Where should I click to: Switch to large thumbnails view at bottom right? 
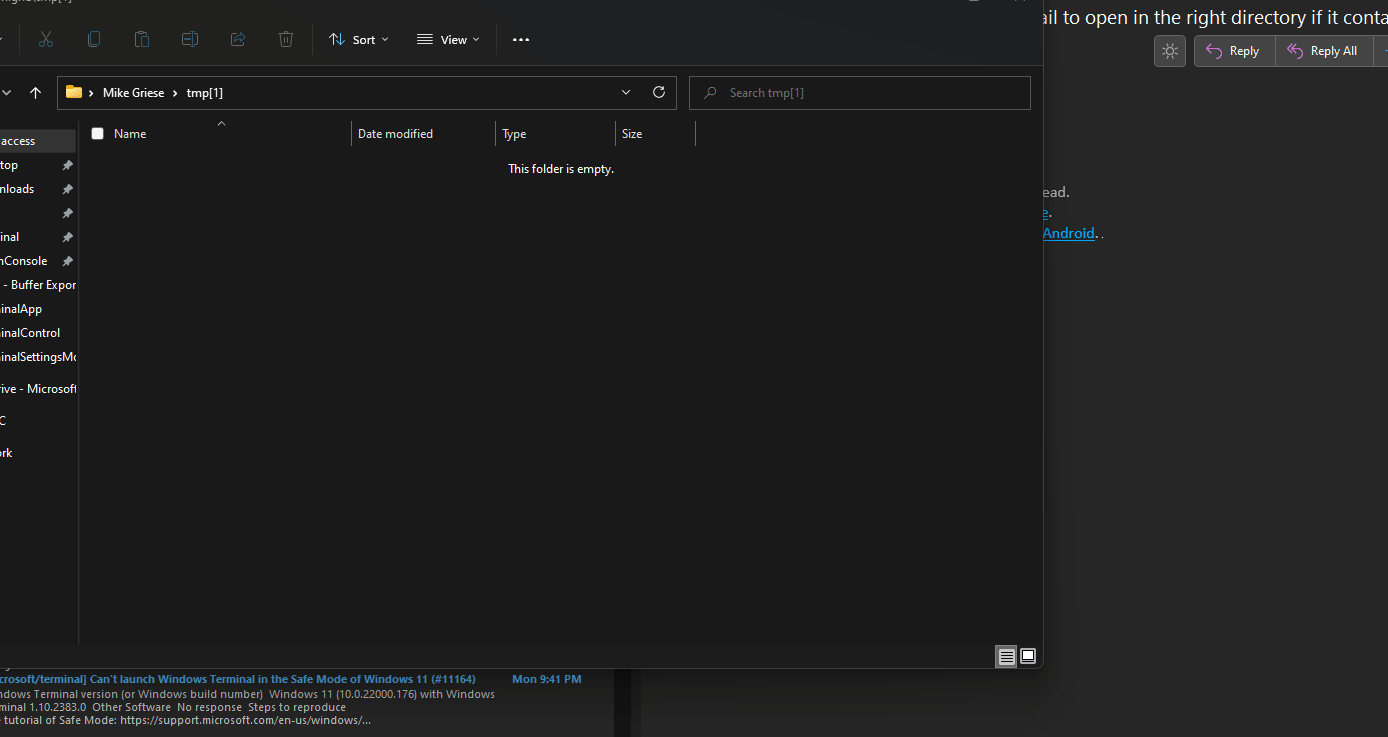tap(1028, 656)
